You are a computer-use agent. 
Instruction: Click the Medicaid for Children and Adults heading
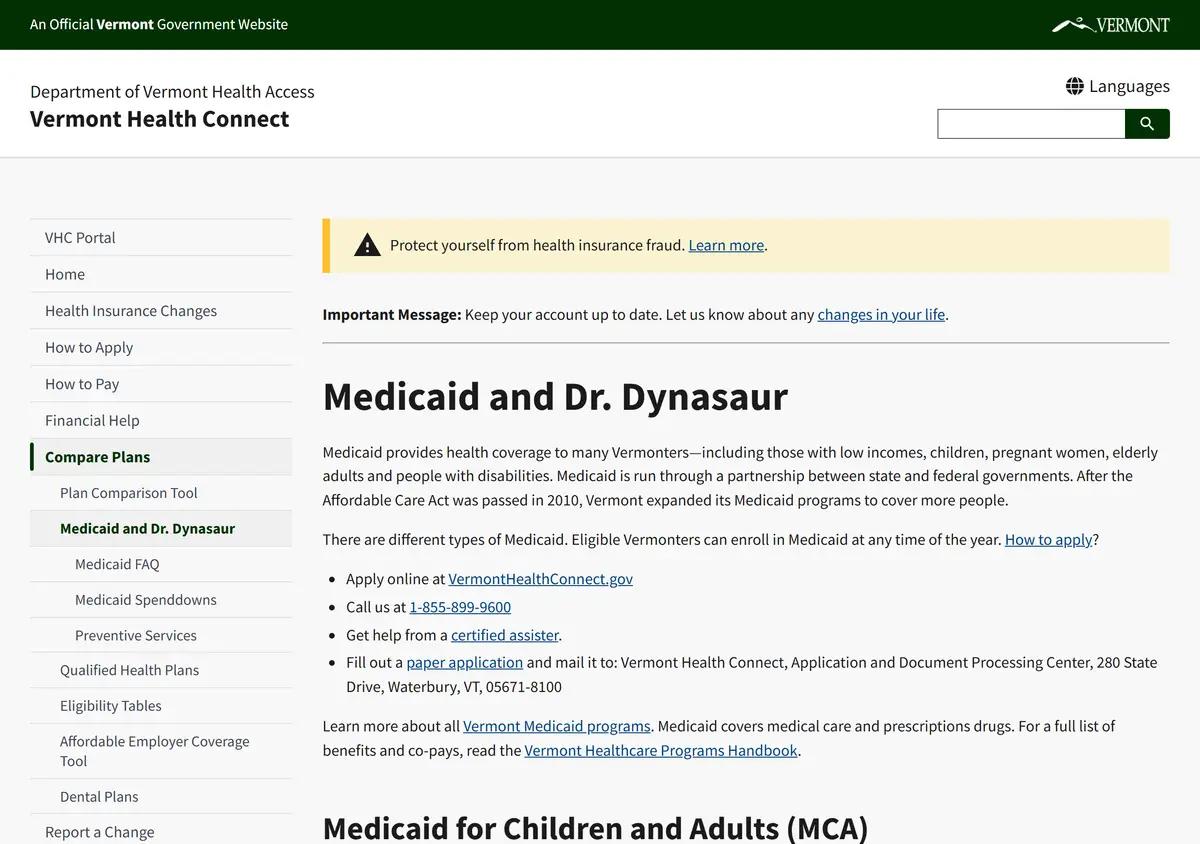point(595,829)
